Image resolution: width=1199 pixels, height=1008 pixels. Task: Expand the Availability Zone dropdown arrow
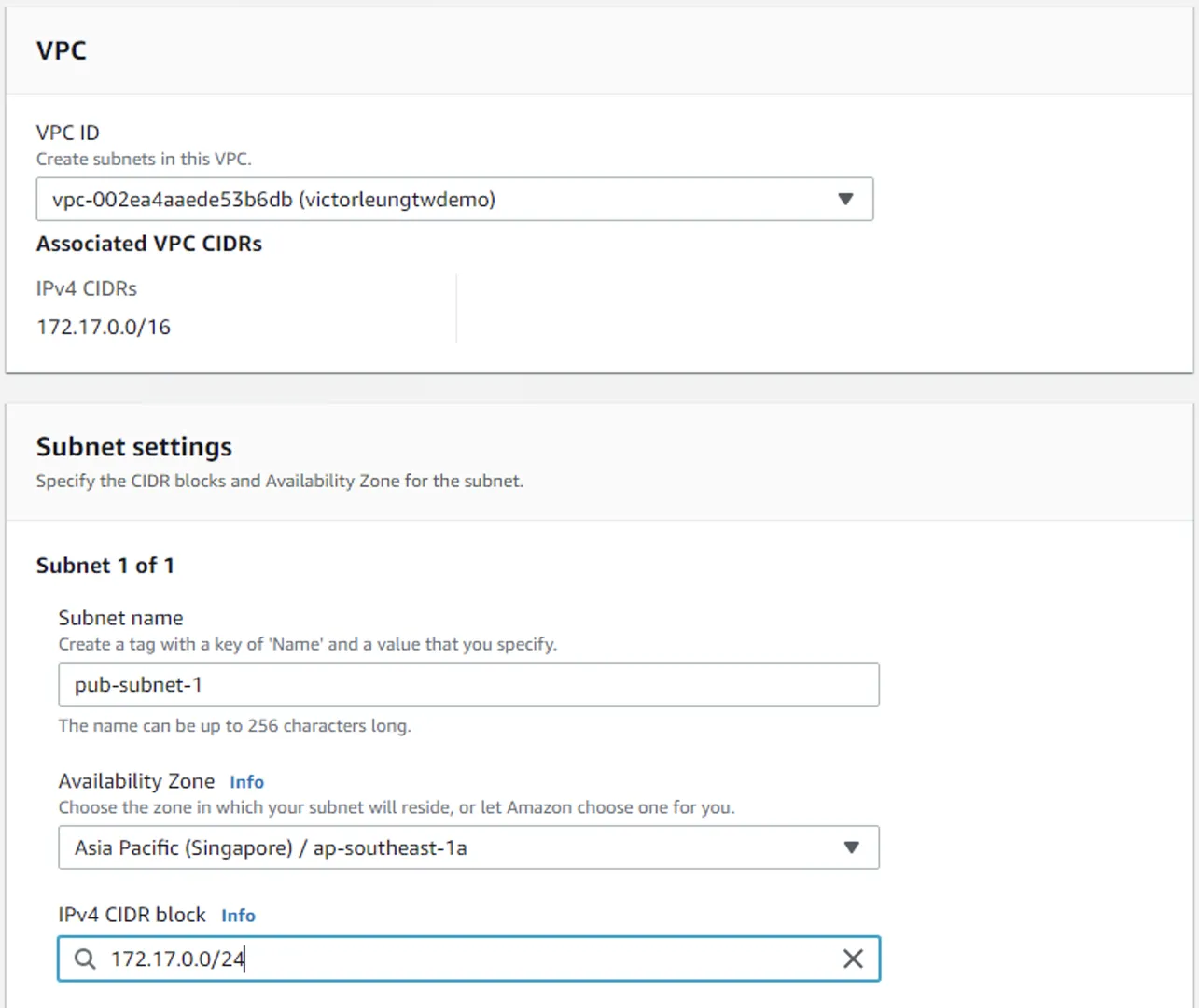851,847
